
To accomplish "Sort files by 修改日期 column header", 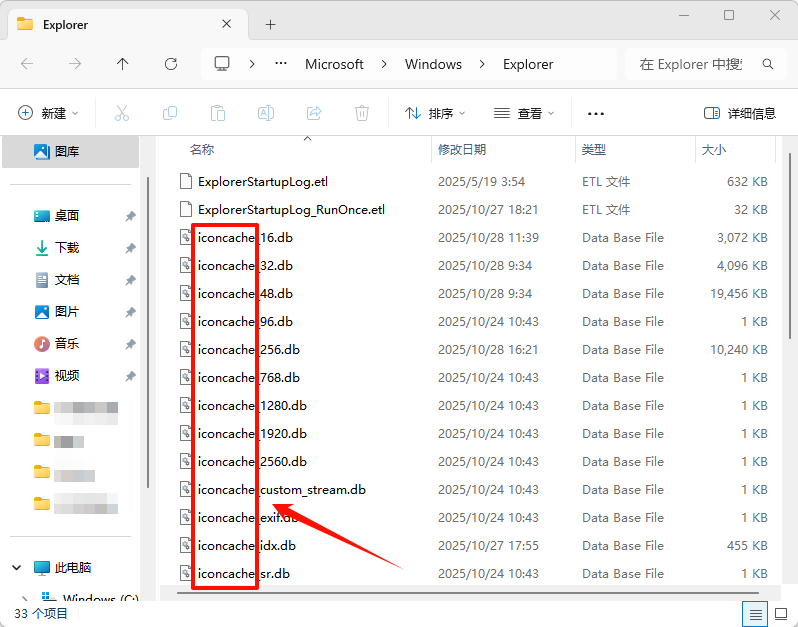I will coord(462,149).
